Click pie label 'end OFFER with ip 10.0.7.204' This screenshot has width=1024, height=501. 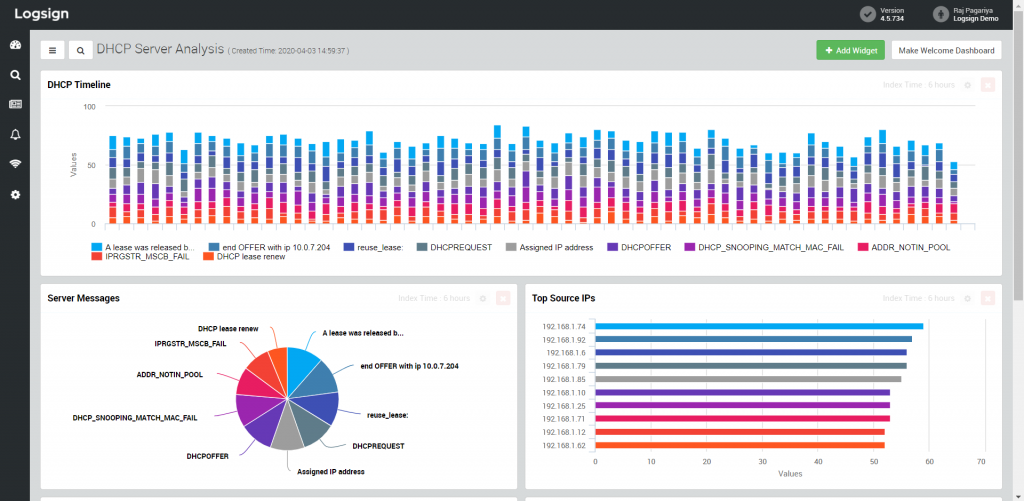tap(409, 366)
